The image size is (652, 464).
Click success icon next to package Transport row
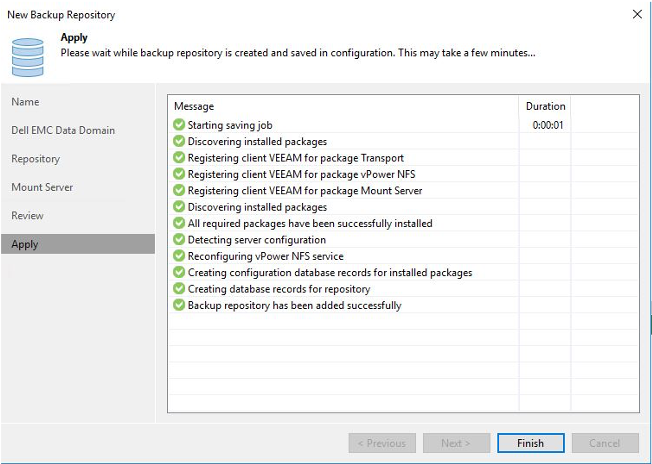tap(179, 158)
